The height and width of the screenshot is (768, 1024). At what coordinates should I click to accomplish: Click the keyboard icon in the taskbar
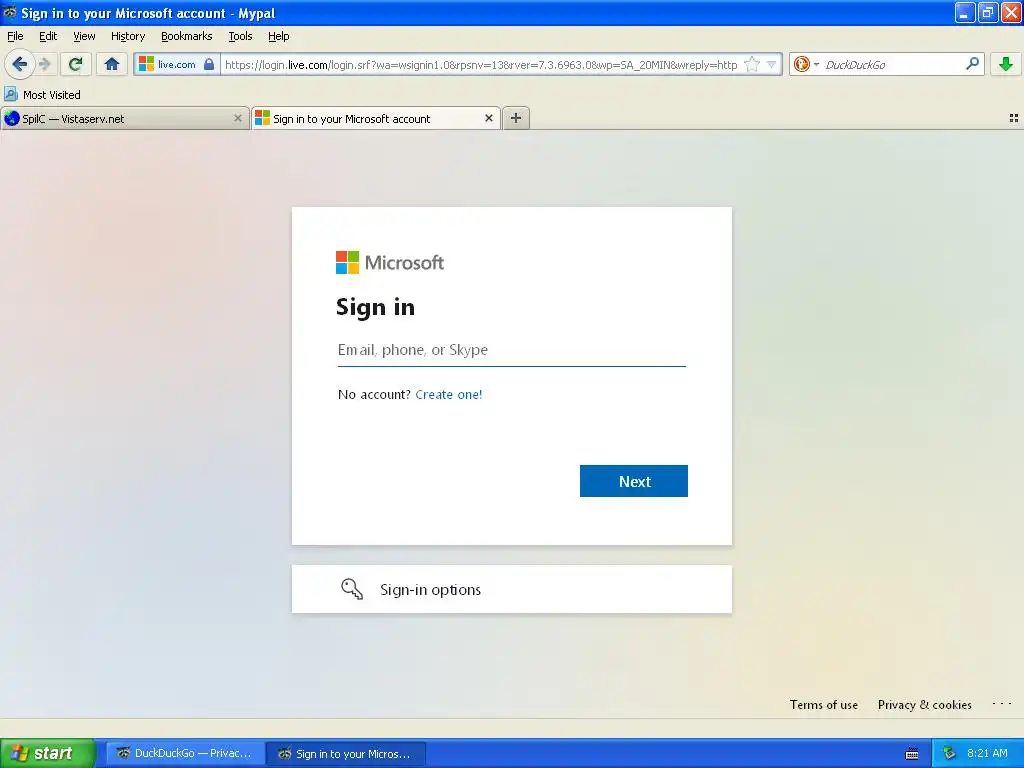(x=912, y=754)
